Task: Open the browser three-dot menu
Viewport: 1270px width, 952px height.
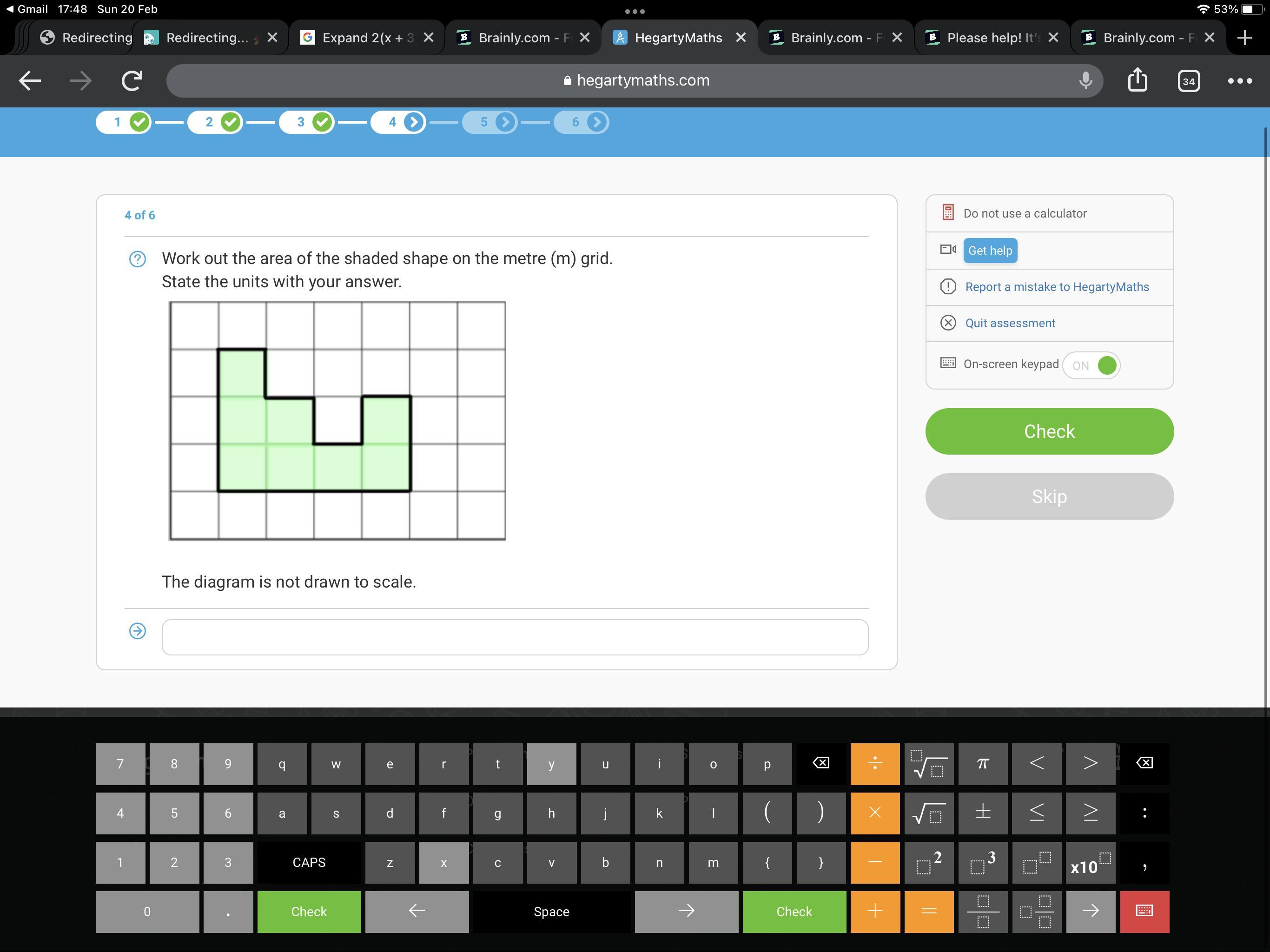Action: pyautogui.click(x=1240, y=81)
